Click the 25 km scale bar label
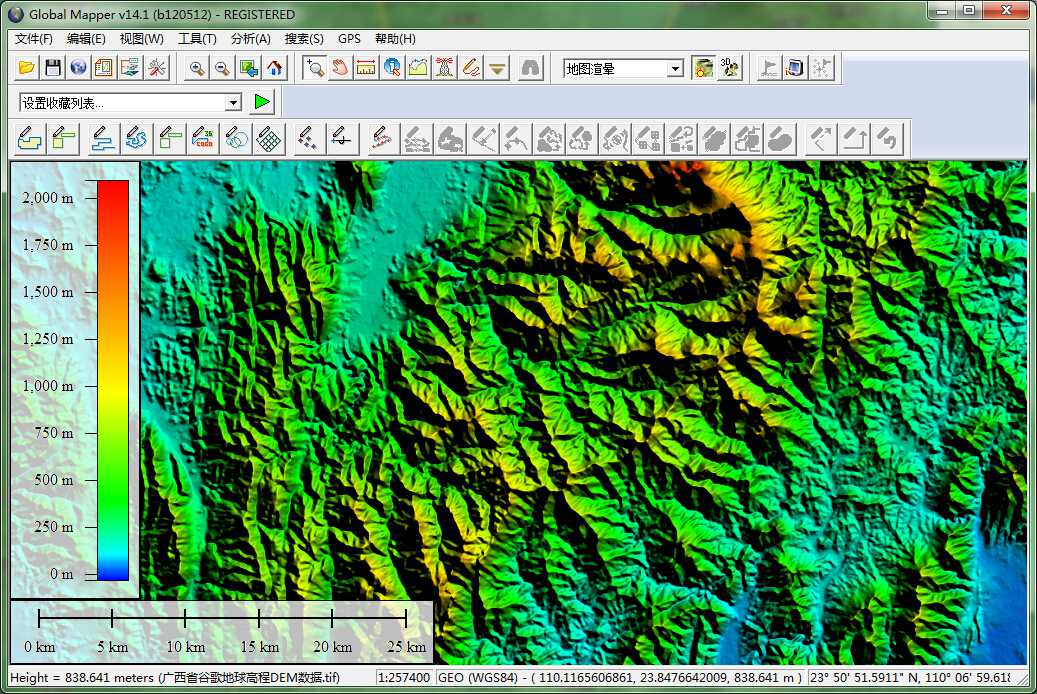Screen dimensions: 1037x694 click(x=406, y=646)
